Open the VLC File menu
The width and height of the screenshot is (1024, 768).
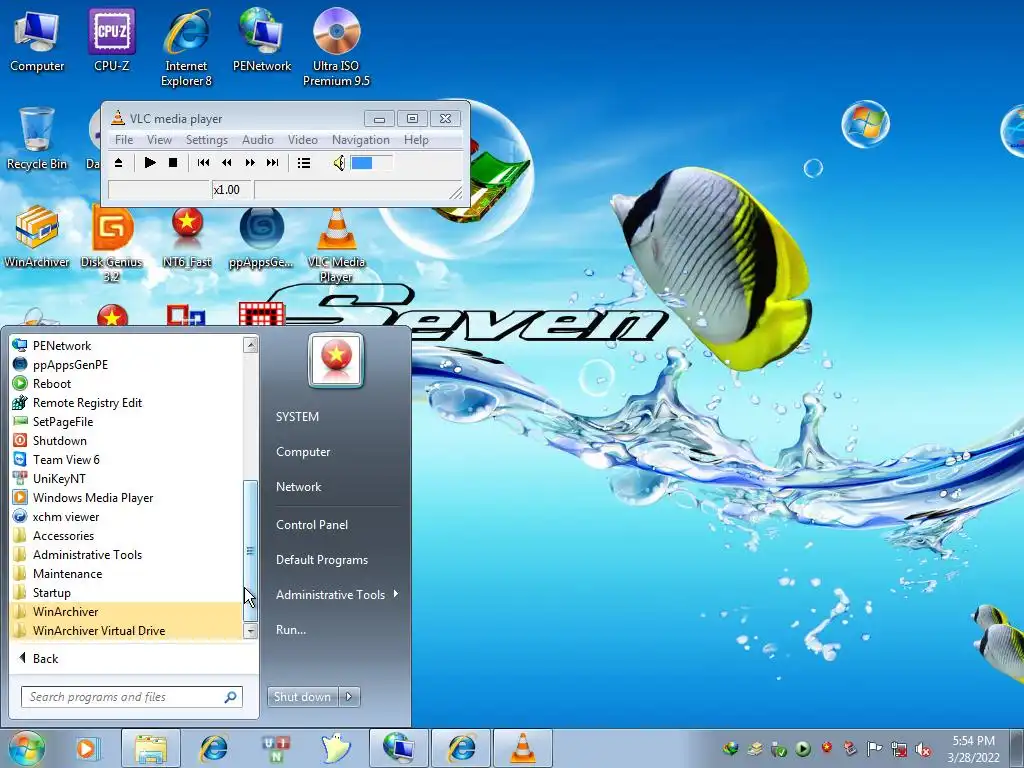[x=123, y=140]
